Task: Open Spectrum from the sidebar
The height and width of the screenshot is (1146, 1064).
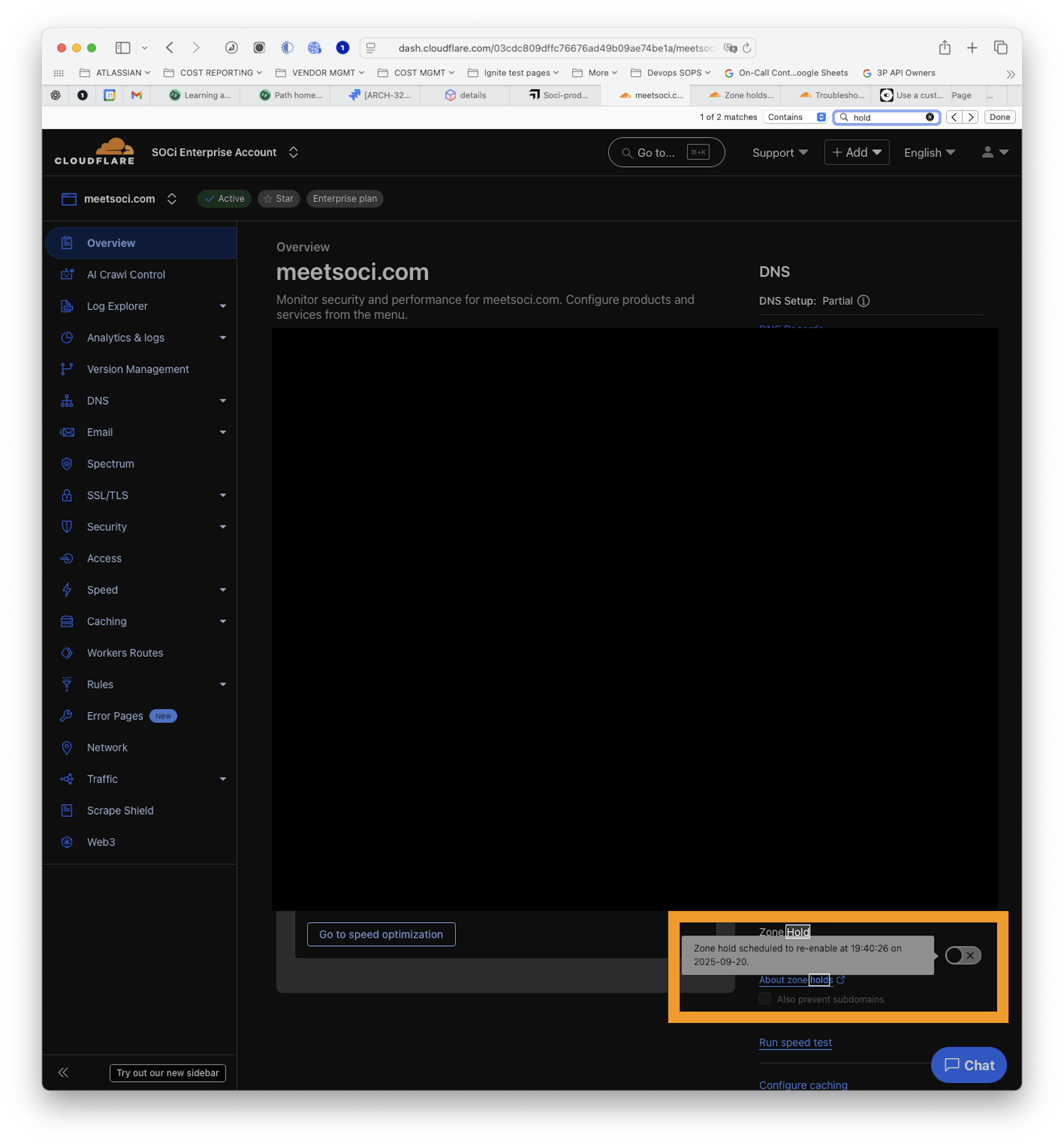Action: coord(110,464)
